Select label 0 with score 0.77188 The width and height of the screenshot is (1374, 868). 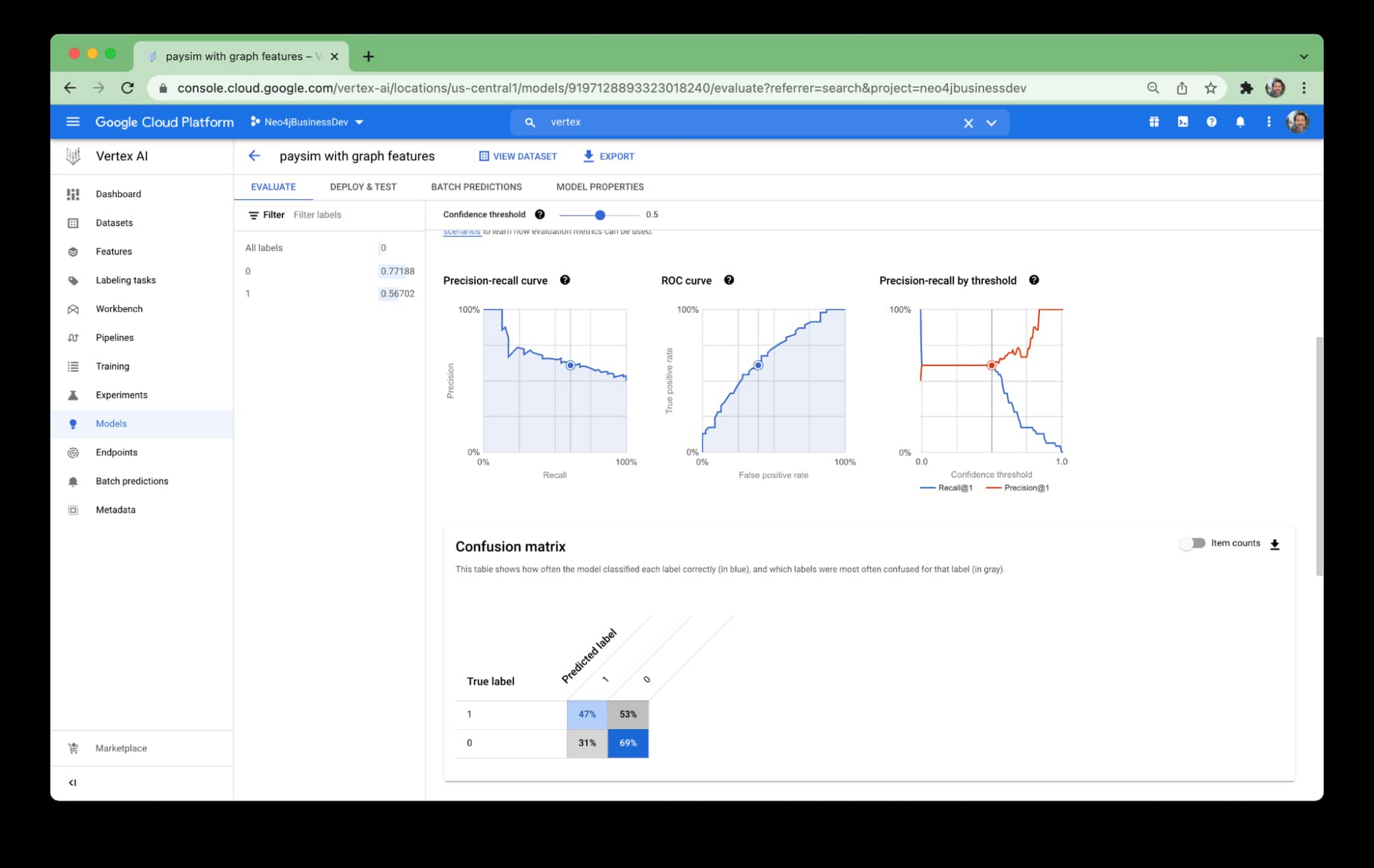(330, 271)
